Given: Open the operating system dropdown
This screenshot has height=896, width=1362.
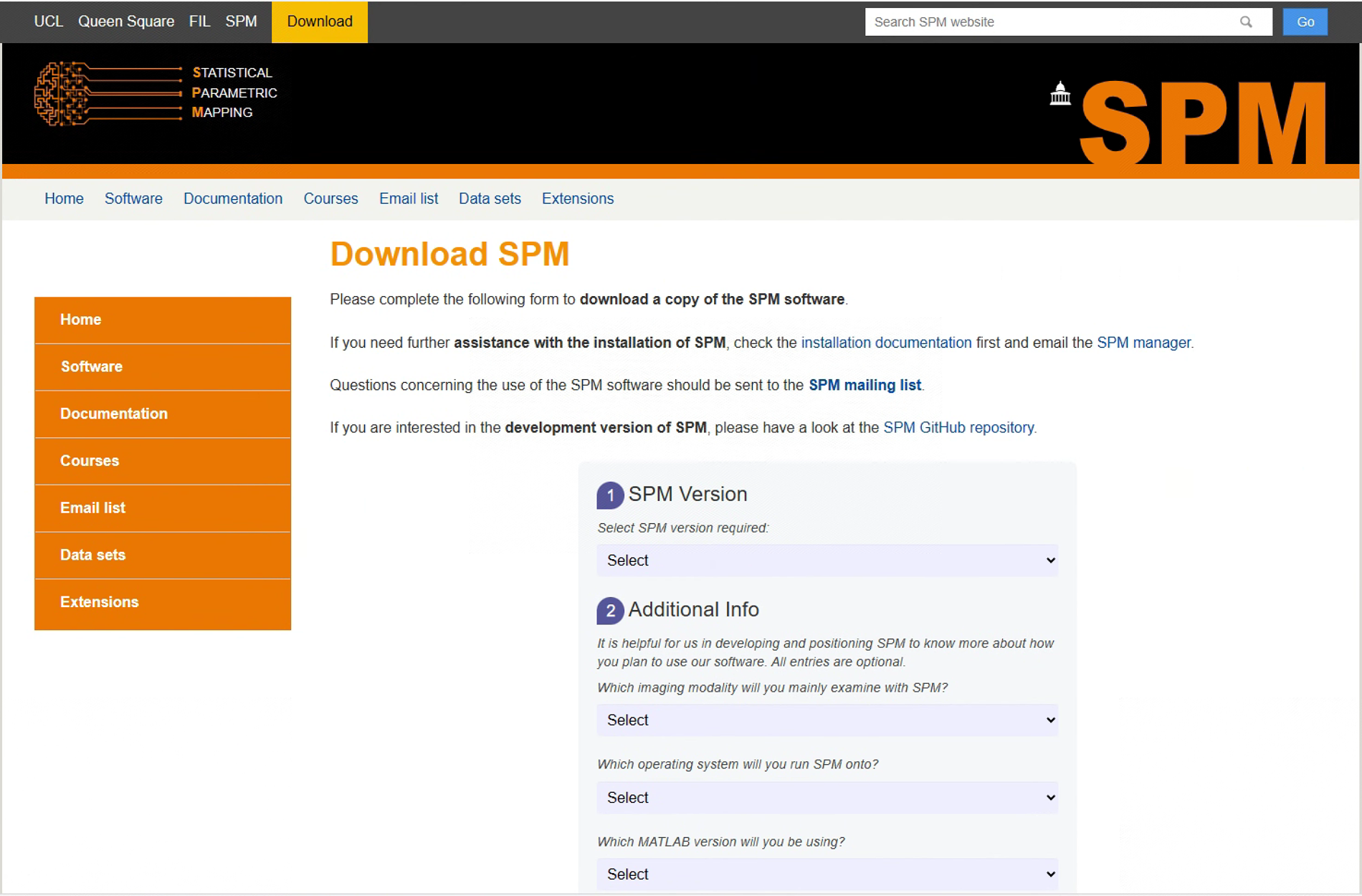Looking at the screenshot, I should pyautogui.click(x=827, y=798).
